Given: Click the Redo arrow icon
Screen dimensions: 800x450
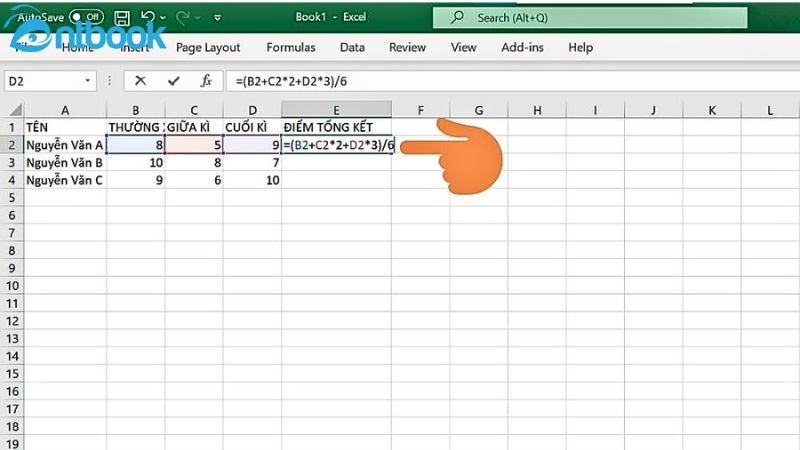Looking at the screenshot, I should point(183,18).
